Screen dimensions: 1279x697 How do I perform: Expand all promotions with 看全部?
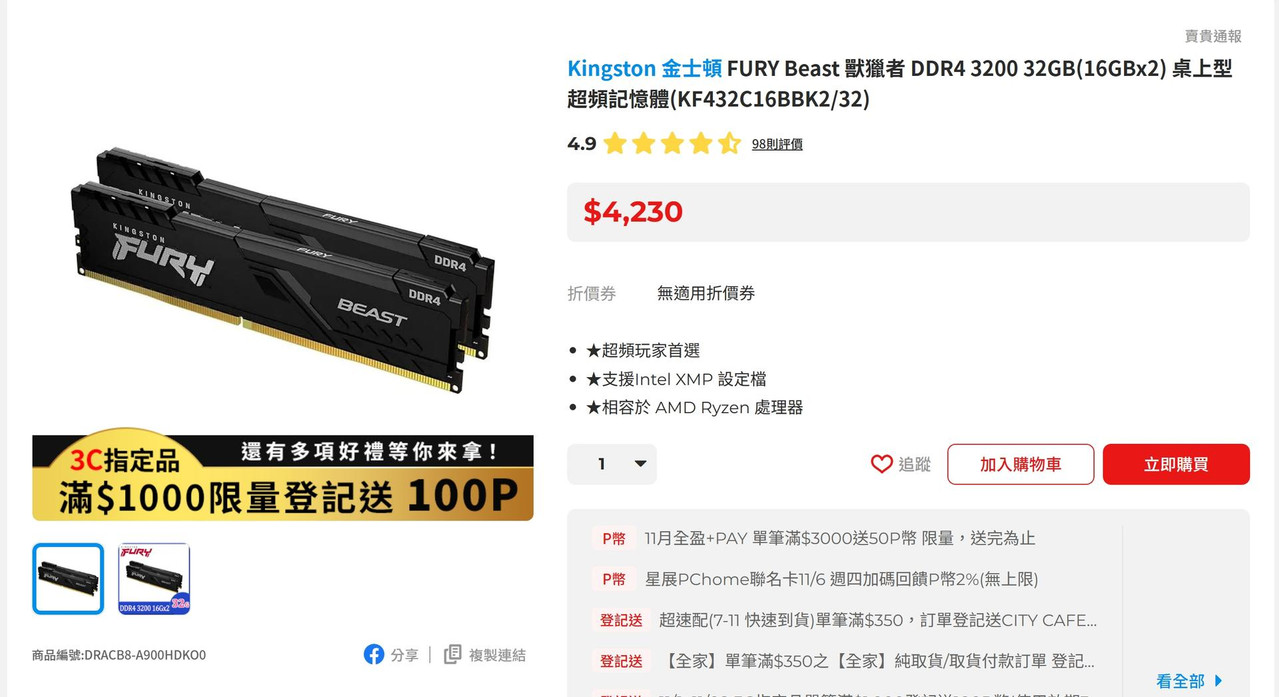[1180, 681]
